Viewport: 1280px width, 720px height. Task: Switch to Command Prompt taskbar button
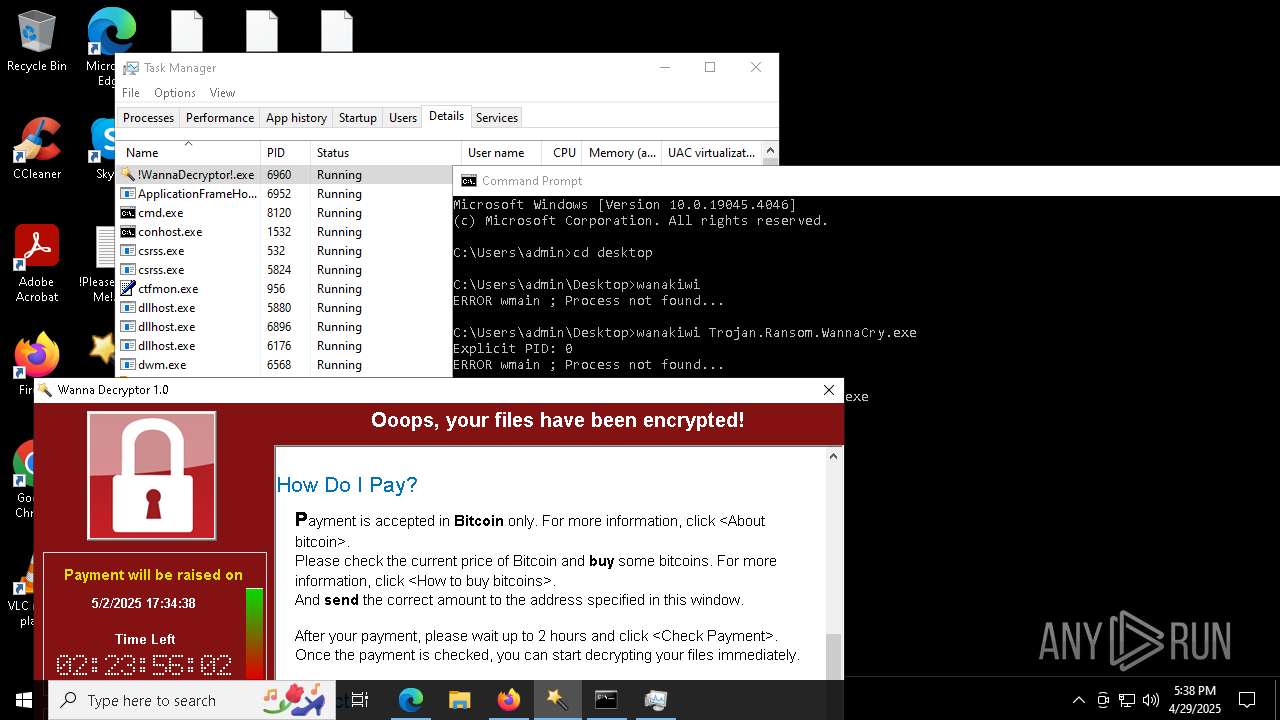point(606,700)
